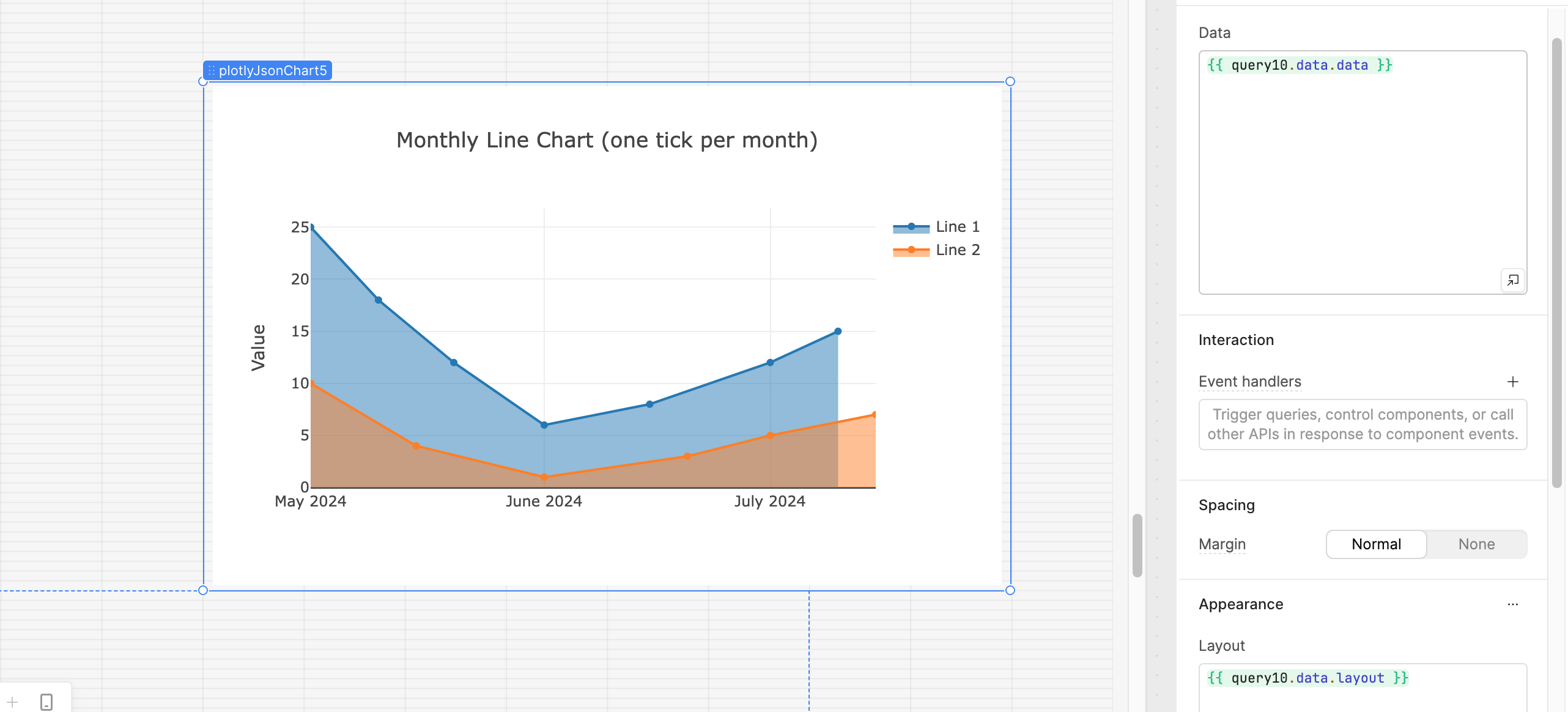Grab the plotlyJsonChart5 drag handle icon
Viewport: 1568px width, 712px height.
point(211,71)
